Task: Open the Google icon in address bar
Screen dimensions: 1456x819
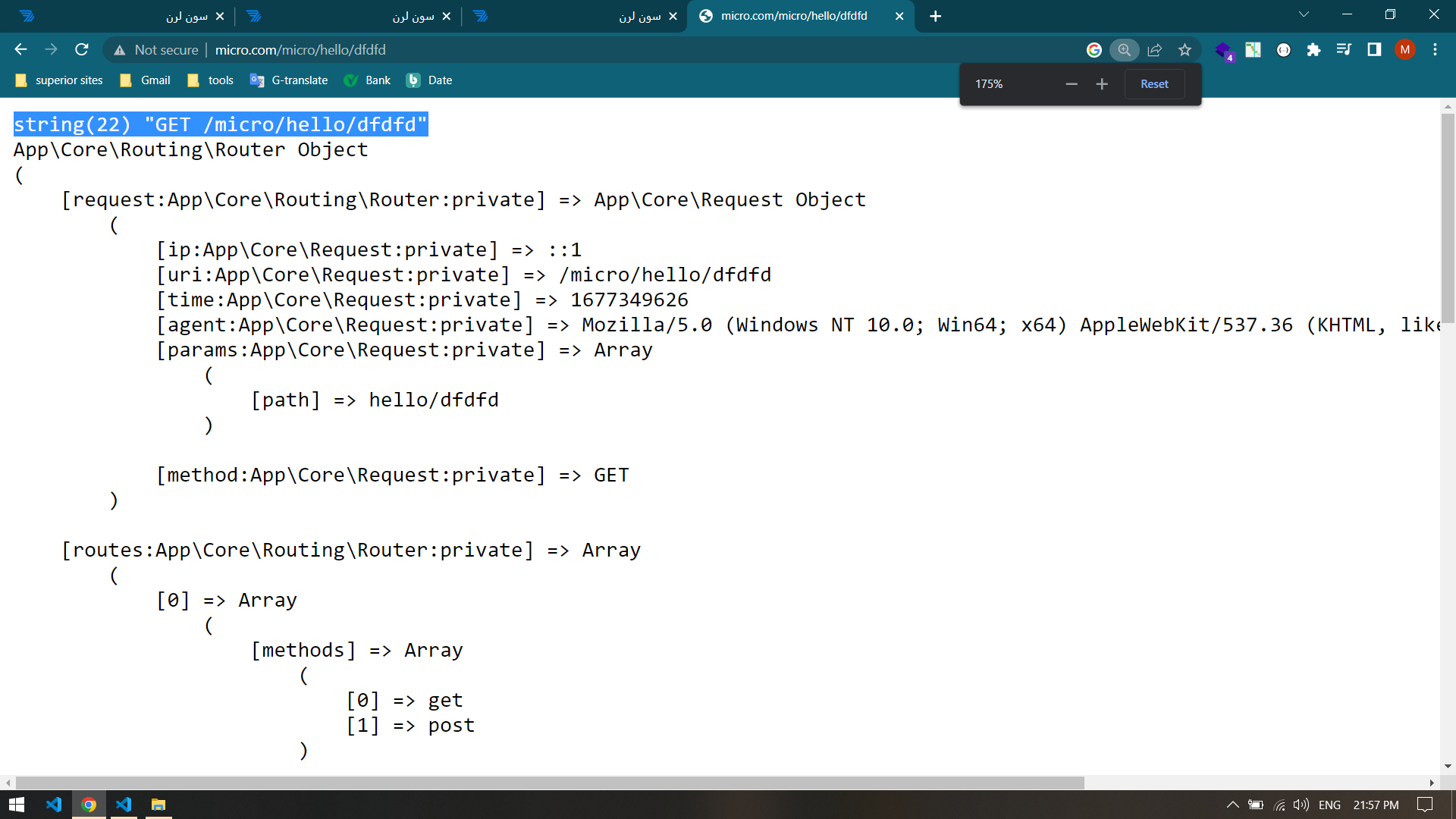Action: pyautogui.click(x=1094, y=49)
